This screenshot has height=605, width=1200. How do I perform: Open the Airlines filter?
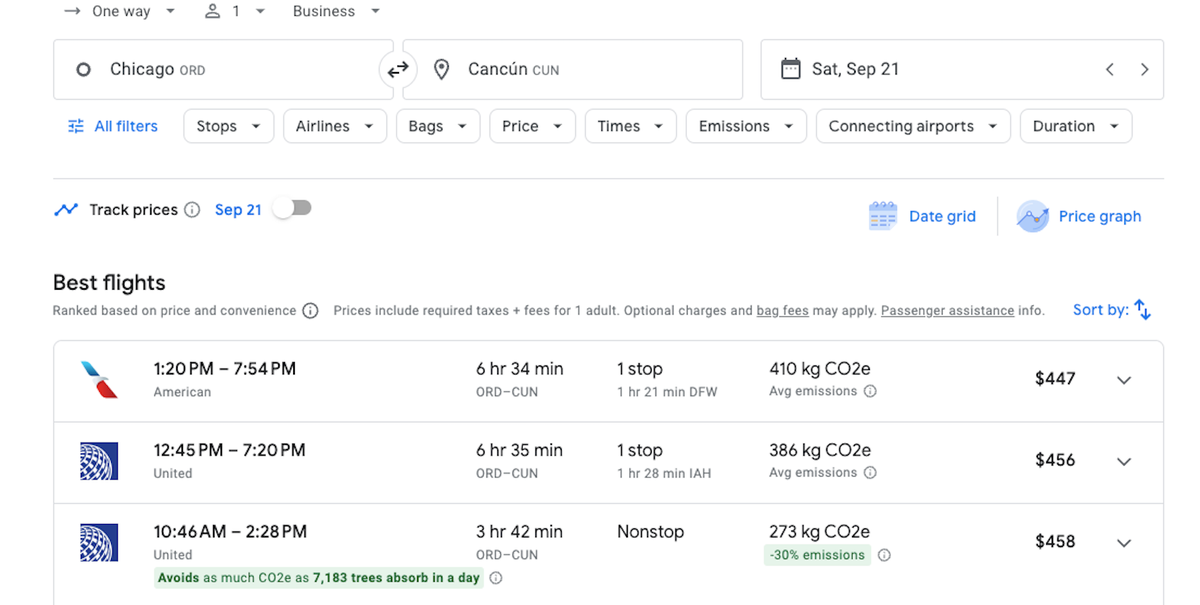click(x=335, y=126)
